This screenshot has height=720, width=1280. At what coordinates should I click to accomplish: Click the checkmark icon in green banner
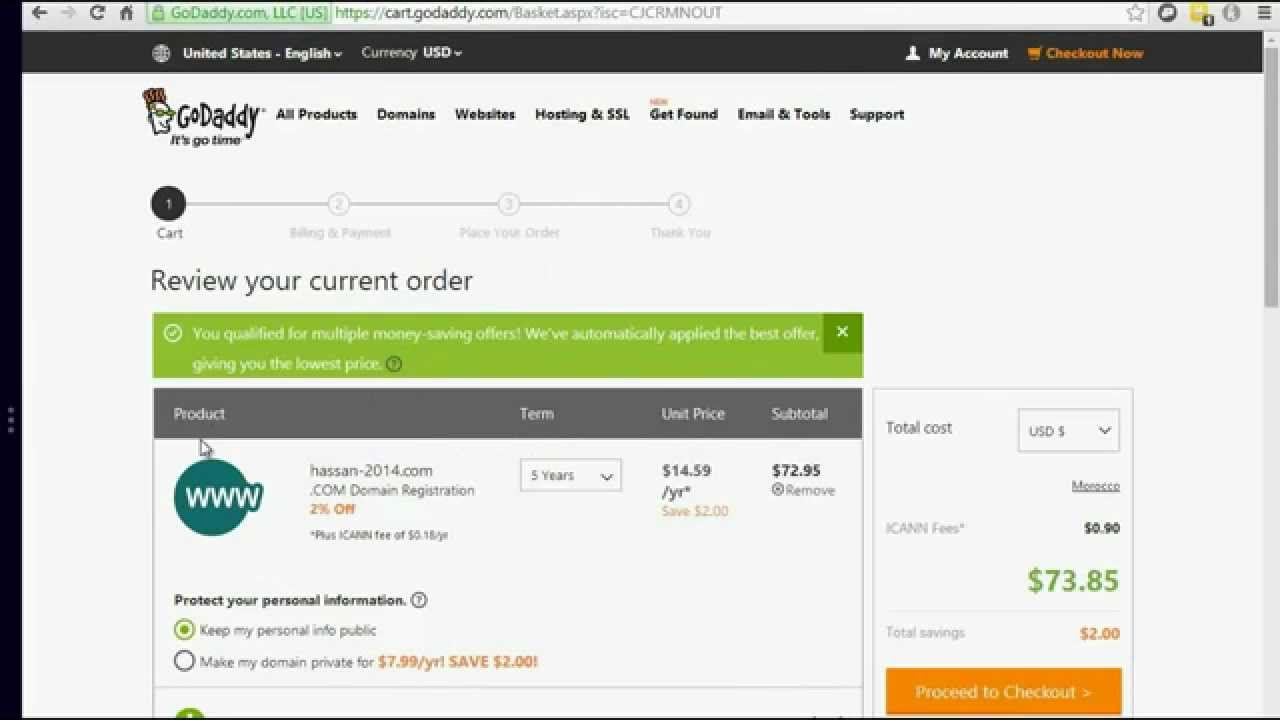pos(173,333)
